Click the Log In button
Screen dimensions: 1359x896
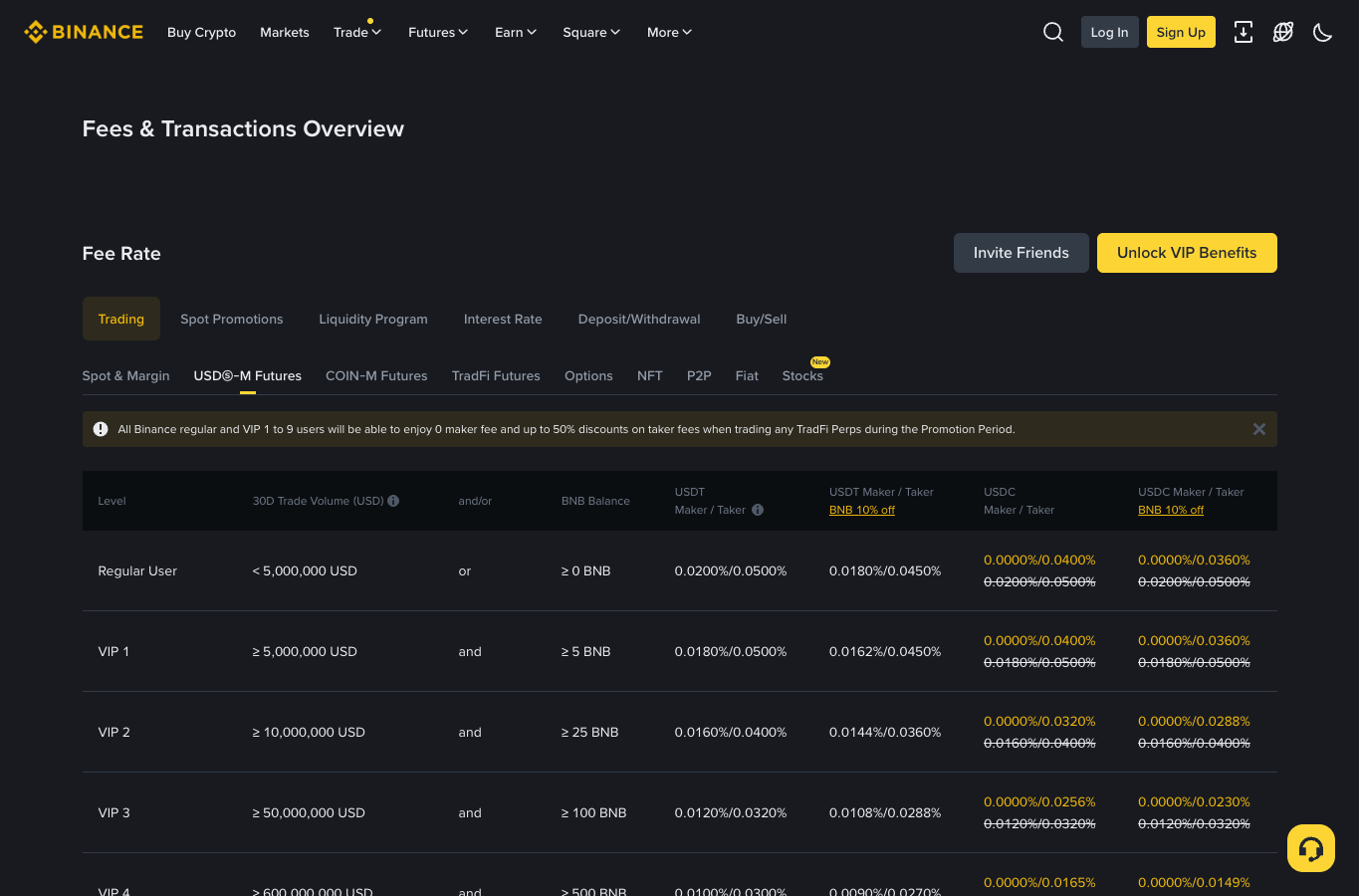[1109, 32]
